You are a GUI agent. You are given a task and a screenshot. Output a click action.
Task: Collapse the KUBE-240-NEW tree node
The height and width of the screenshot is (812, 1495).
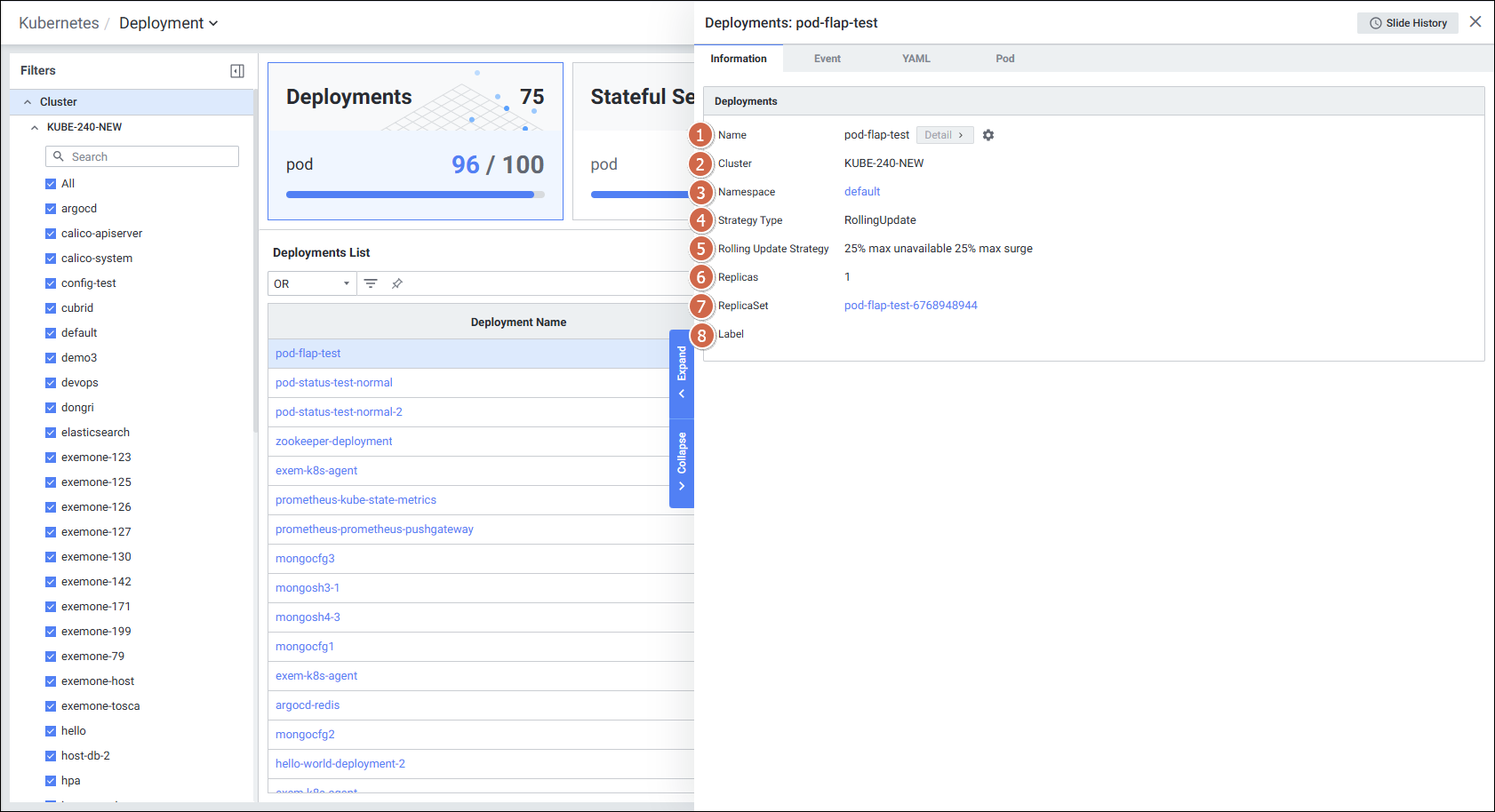point(35,127)
